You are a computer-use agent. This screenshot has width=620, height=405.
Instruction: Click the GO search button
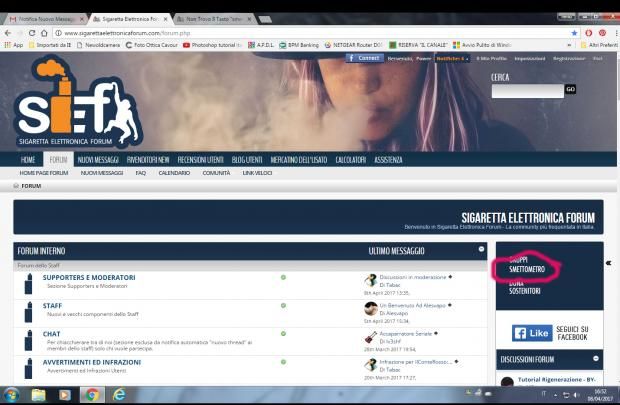tap(570, 89)
